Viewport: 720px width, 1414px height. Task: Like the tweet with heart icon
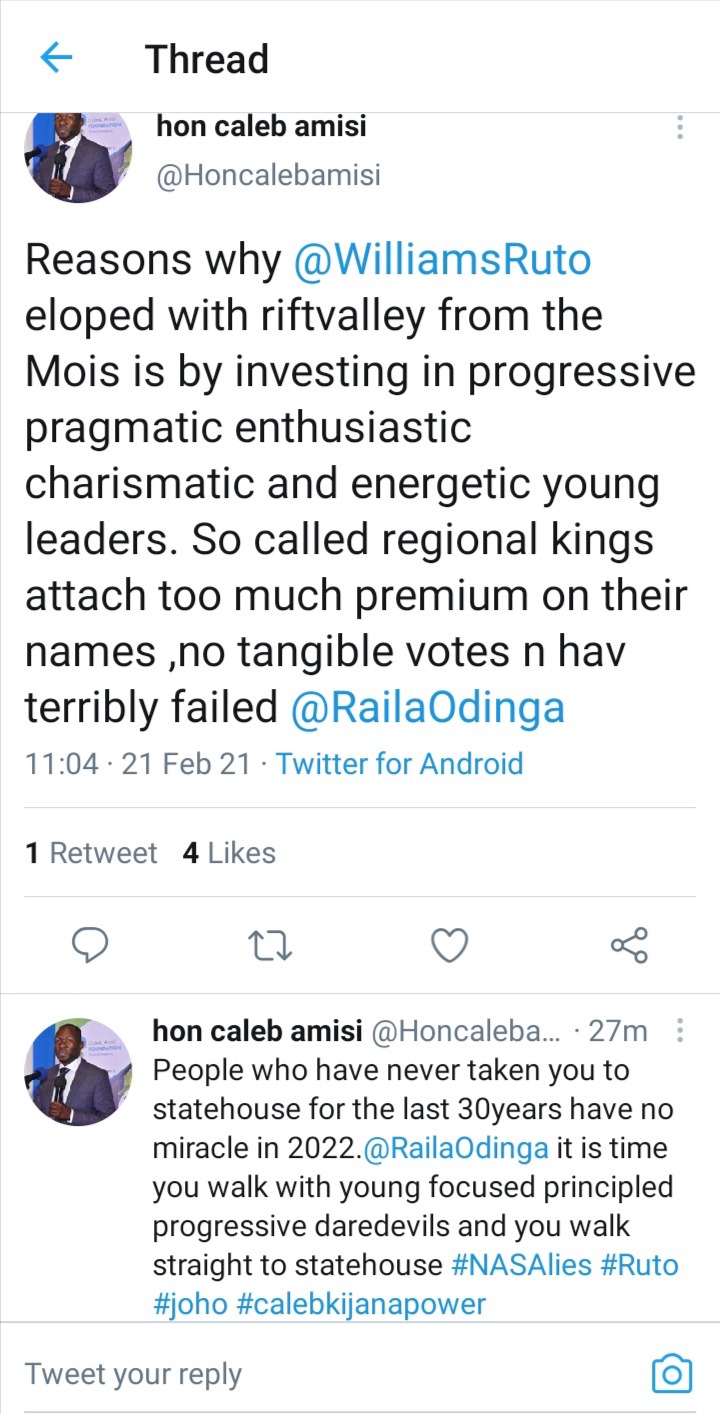[450, 944]
